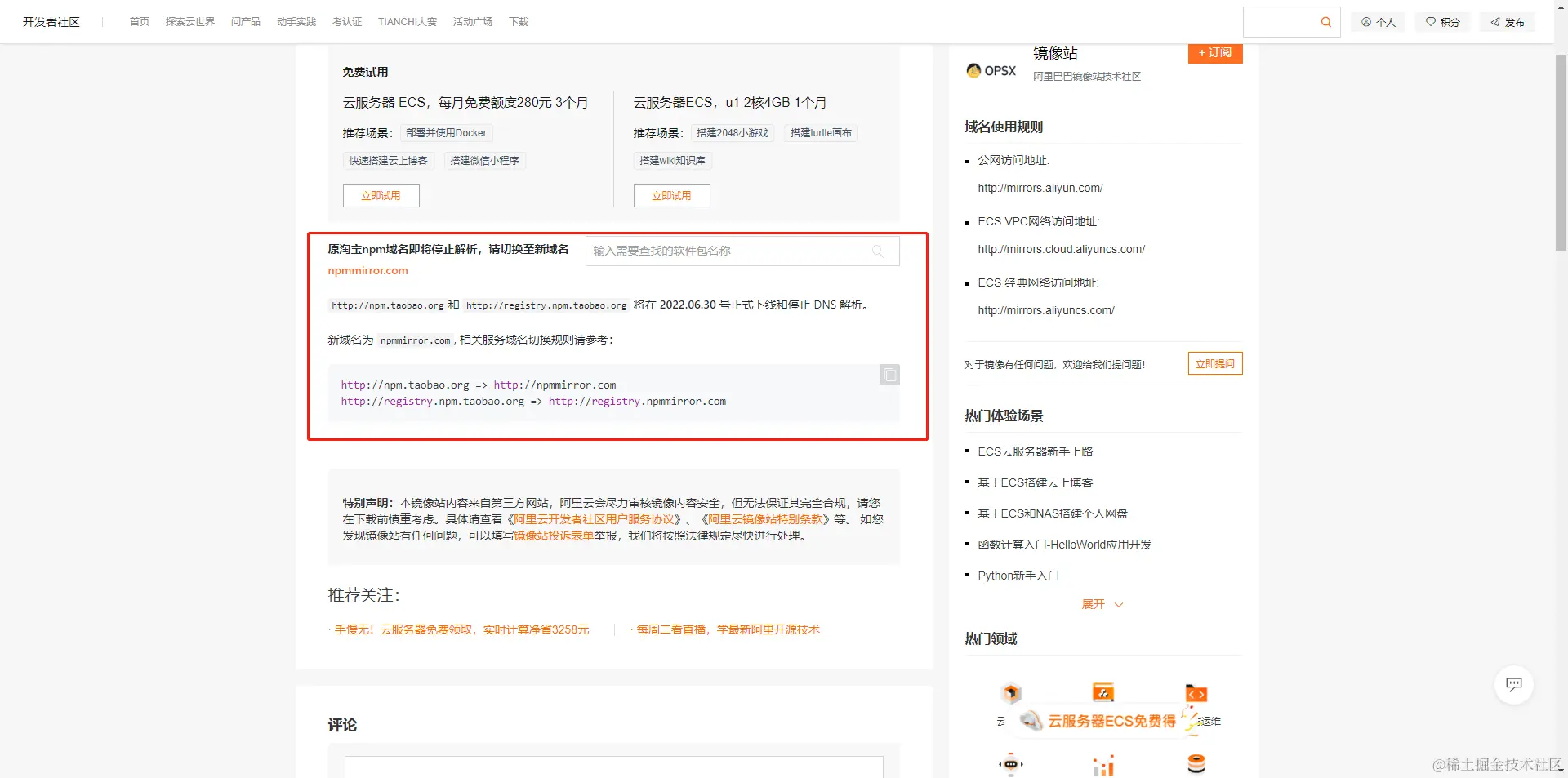Open 基于ECS和NAS搭建个人网盘 scenario

(1053, 513)
